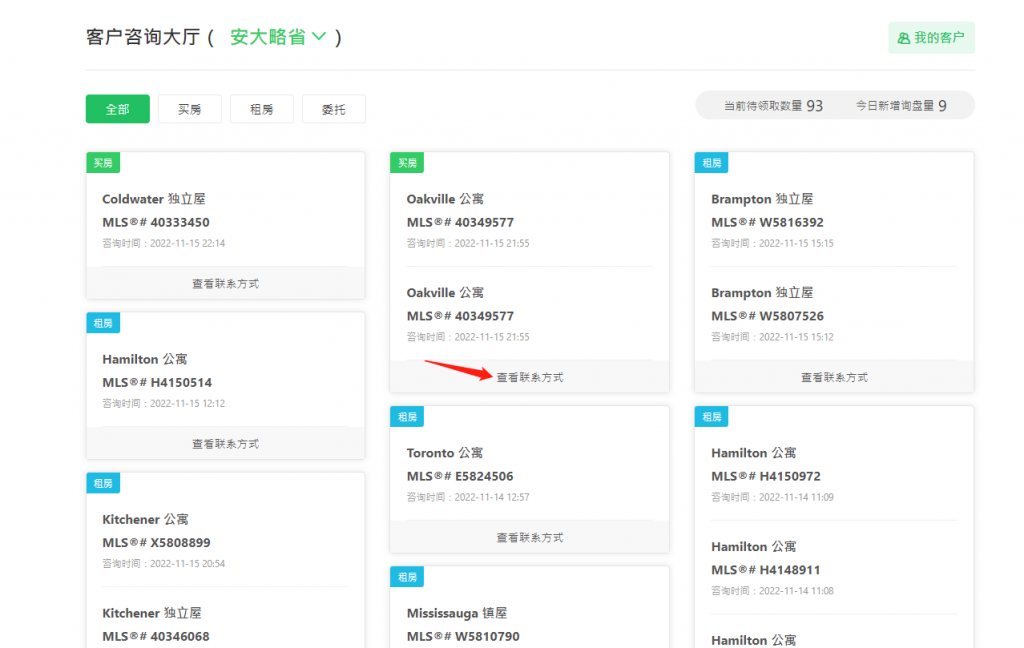Click the 买房 tag on Coldwater card

103,163
